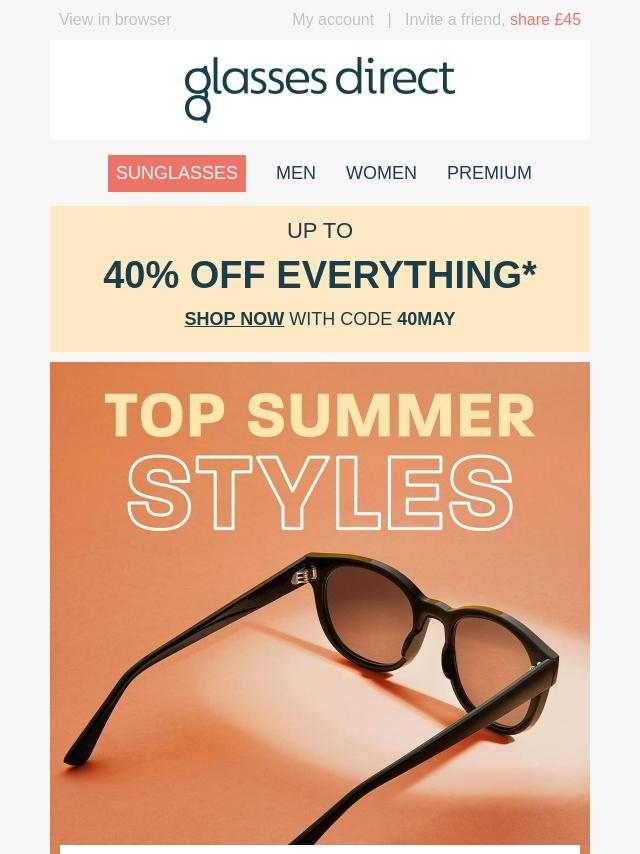Select the MEN navigation item
Image resolution: width=640 pixels, height=854 pixels.
(x=296, y=173)
